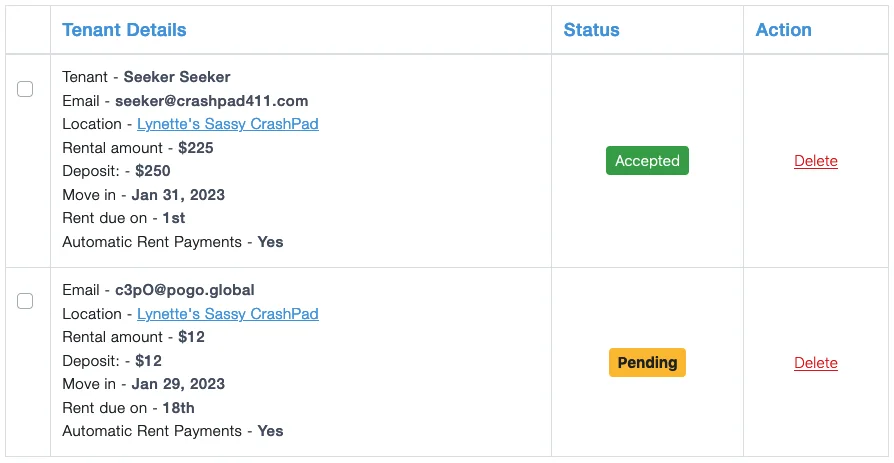Click the Jan 29, 2023 move-in date
Screen dimensions: 894x463
coord(178,384)
